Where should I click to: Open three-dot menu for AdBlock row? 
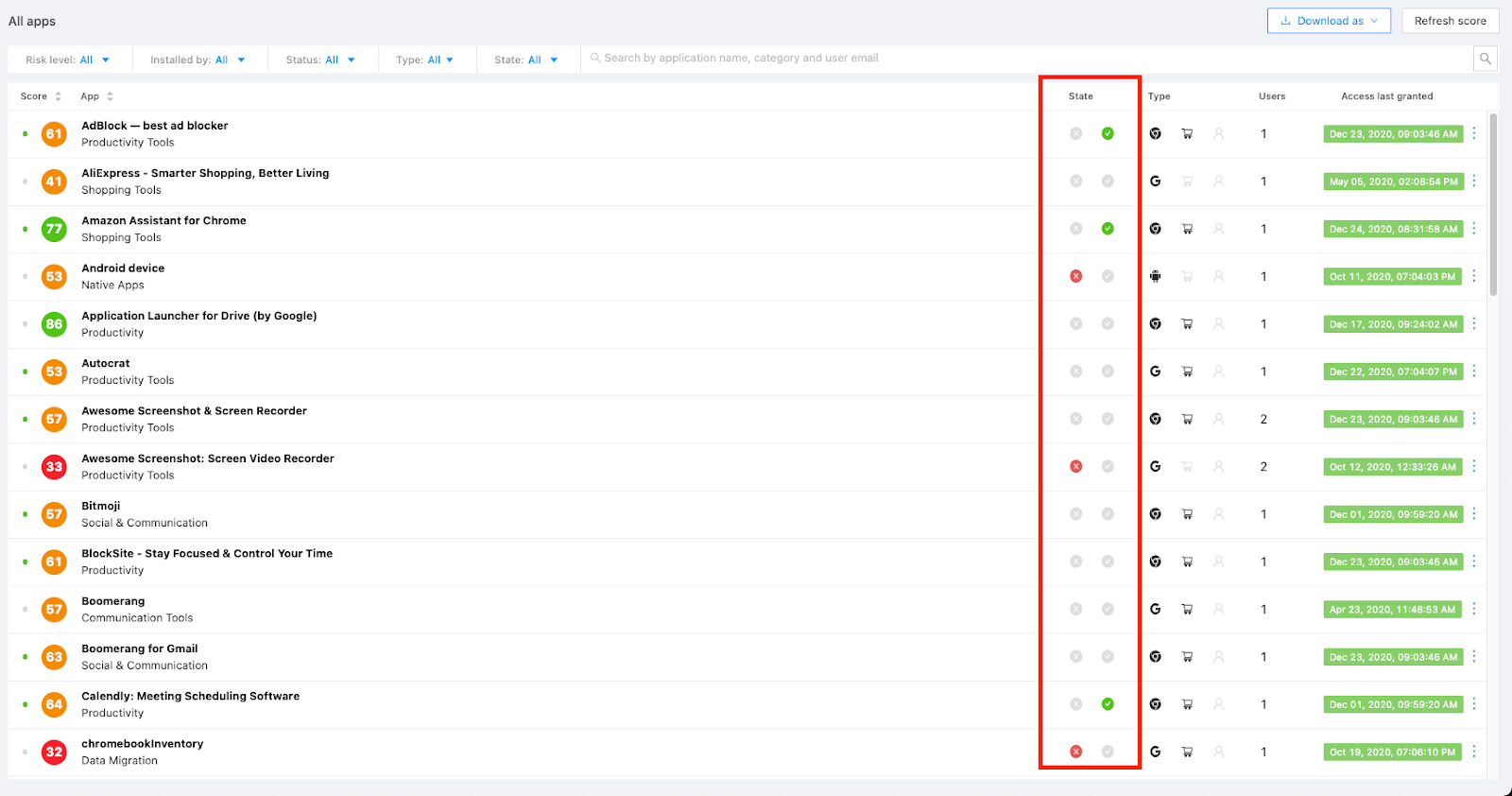[x=1474, y=133]
